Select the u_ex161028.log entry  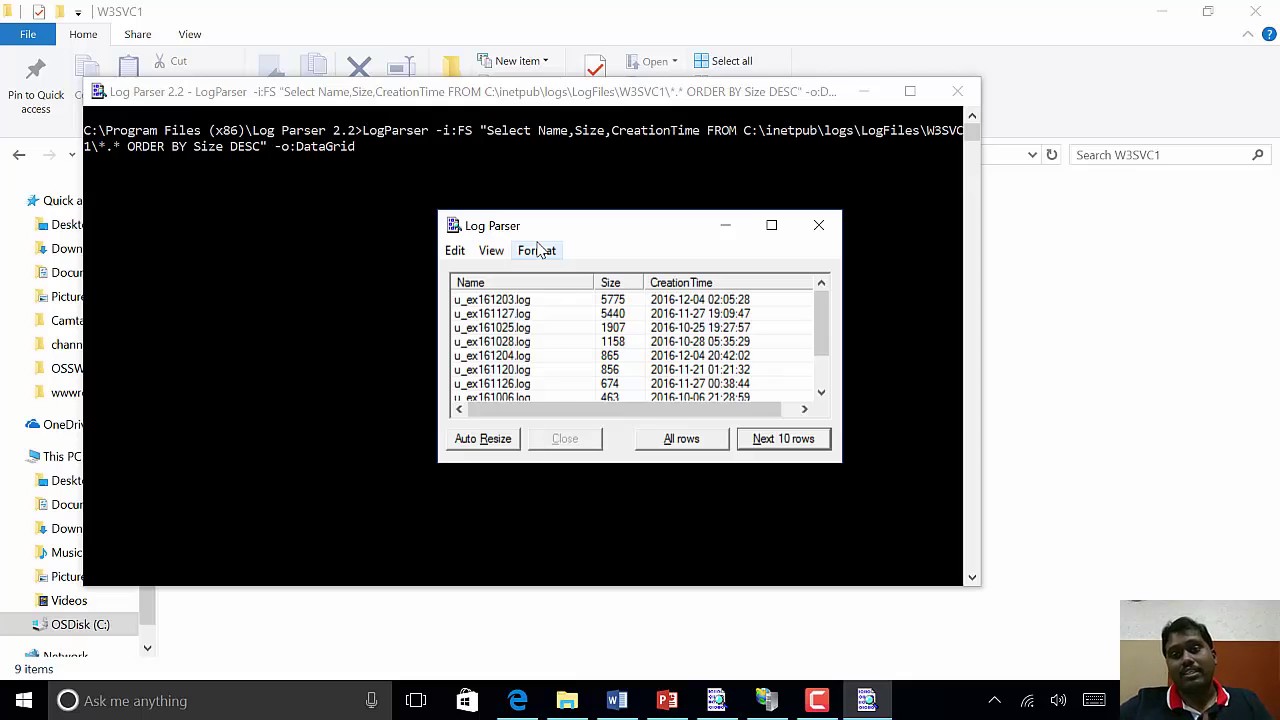point(492,342)
